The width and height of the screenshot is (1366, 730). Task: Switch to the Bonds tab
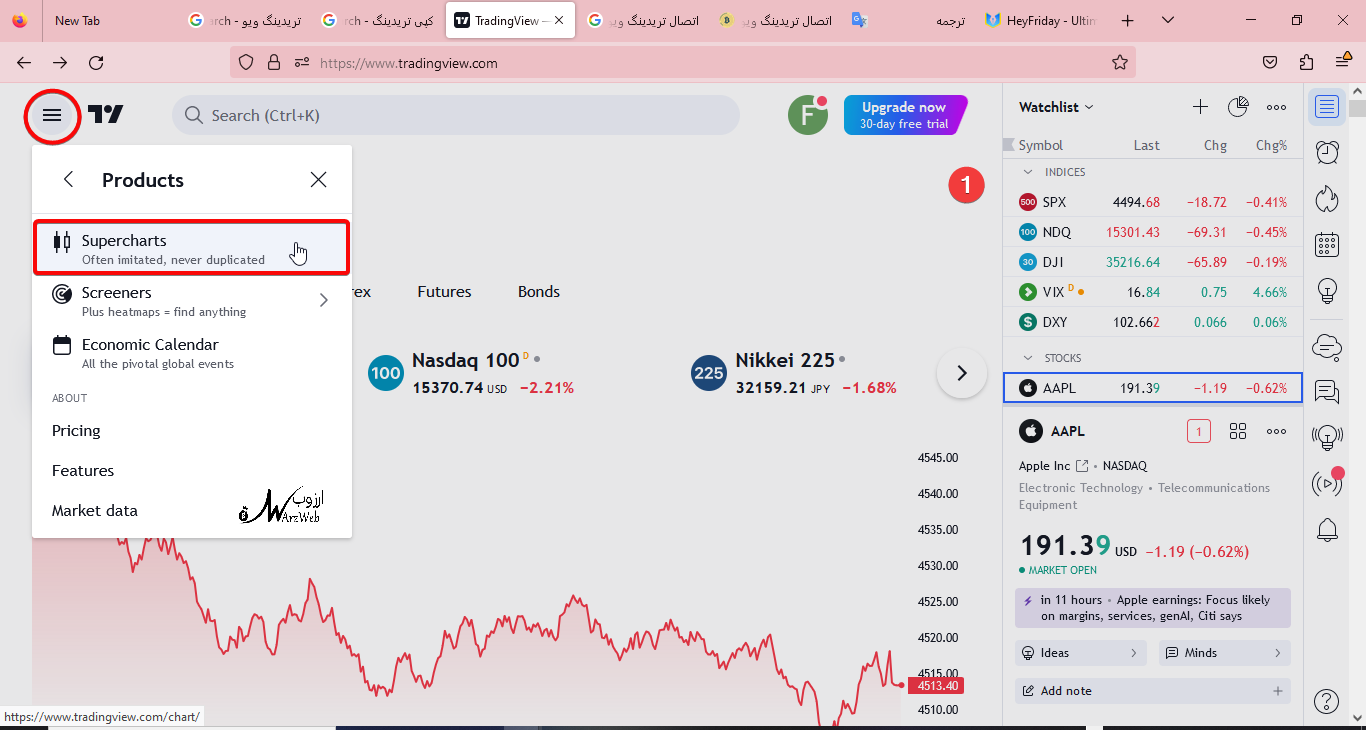click(539, 292)
